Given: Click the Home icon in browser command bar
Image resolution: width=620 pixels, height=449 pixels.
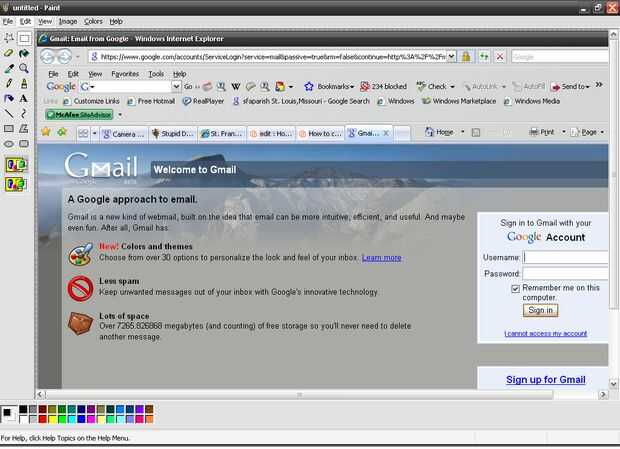Looking at the screenshot, I should click(430, 132).
